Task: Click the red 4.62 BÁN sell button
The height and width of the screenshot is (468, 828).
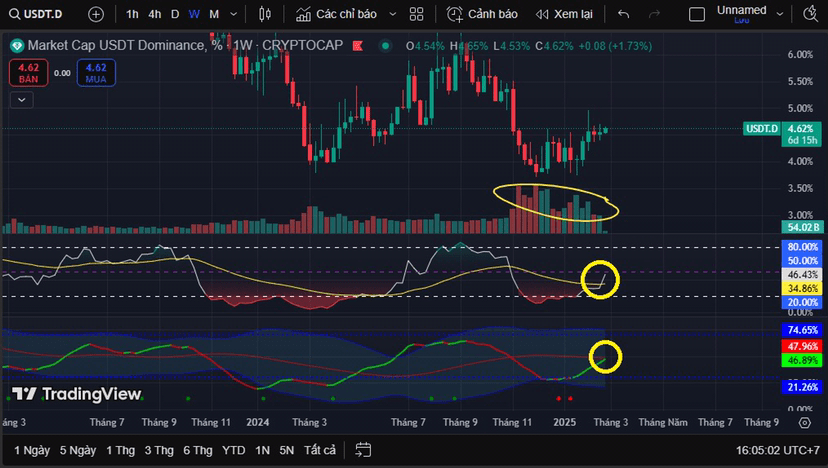Action: pyautogui.click(x=29, y=73)
